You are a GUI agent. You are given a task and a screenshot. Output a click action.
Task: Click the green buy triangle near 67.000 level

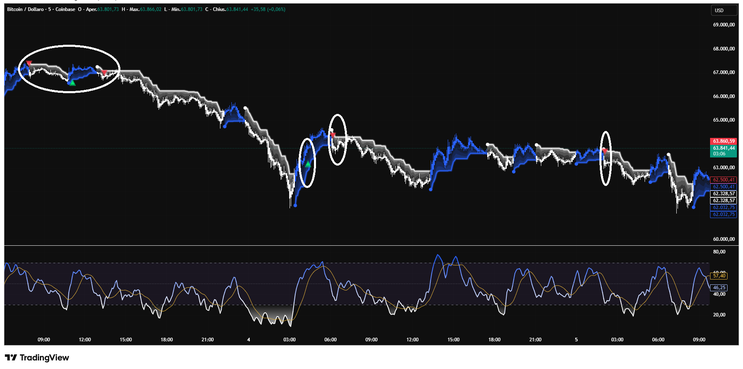72,83
